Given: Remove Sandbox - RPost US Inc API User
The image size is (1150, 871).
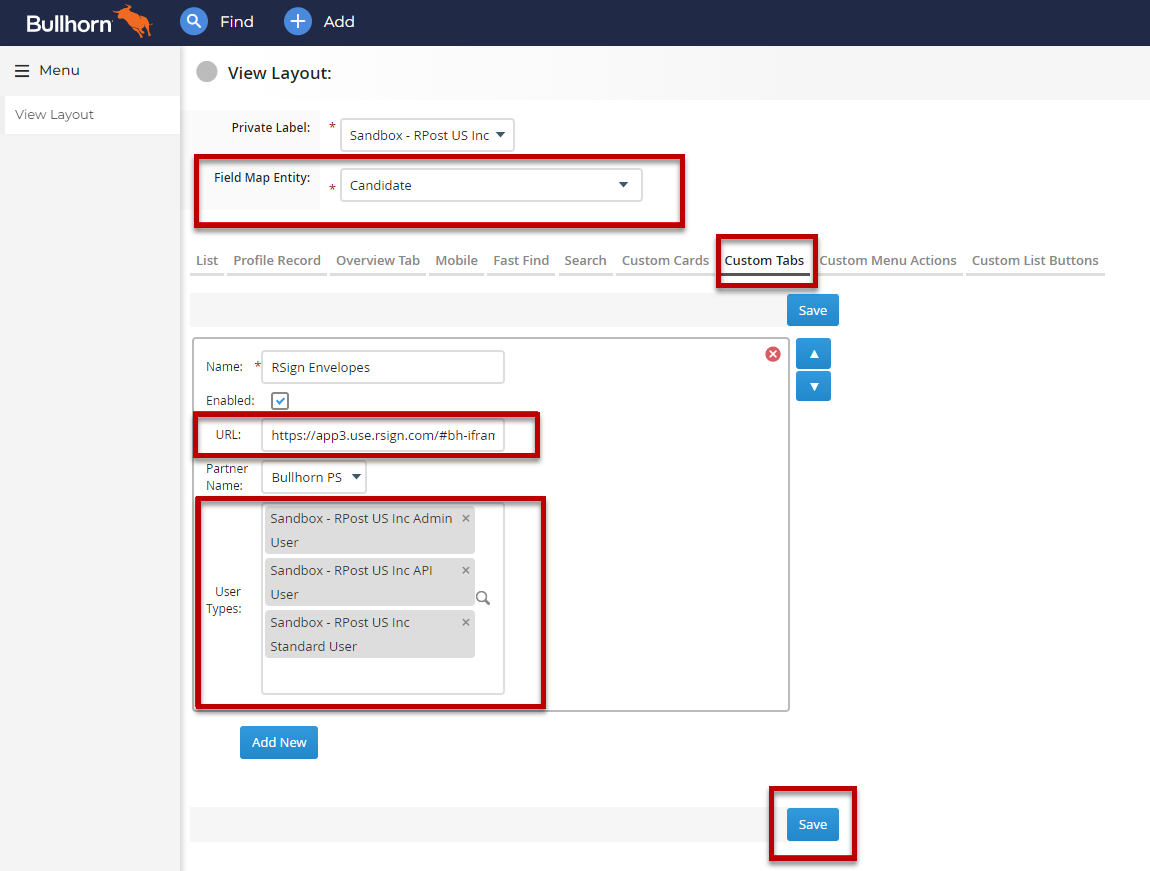Looking at the screenshot, I should point(465,569).
